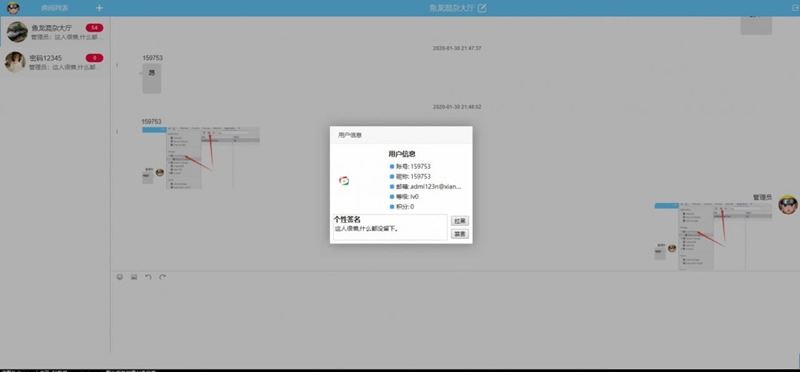The width and height of the screenshot is (800, 372).
Task: Click the unread badge showing 54
Action: pos(94,28)
